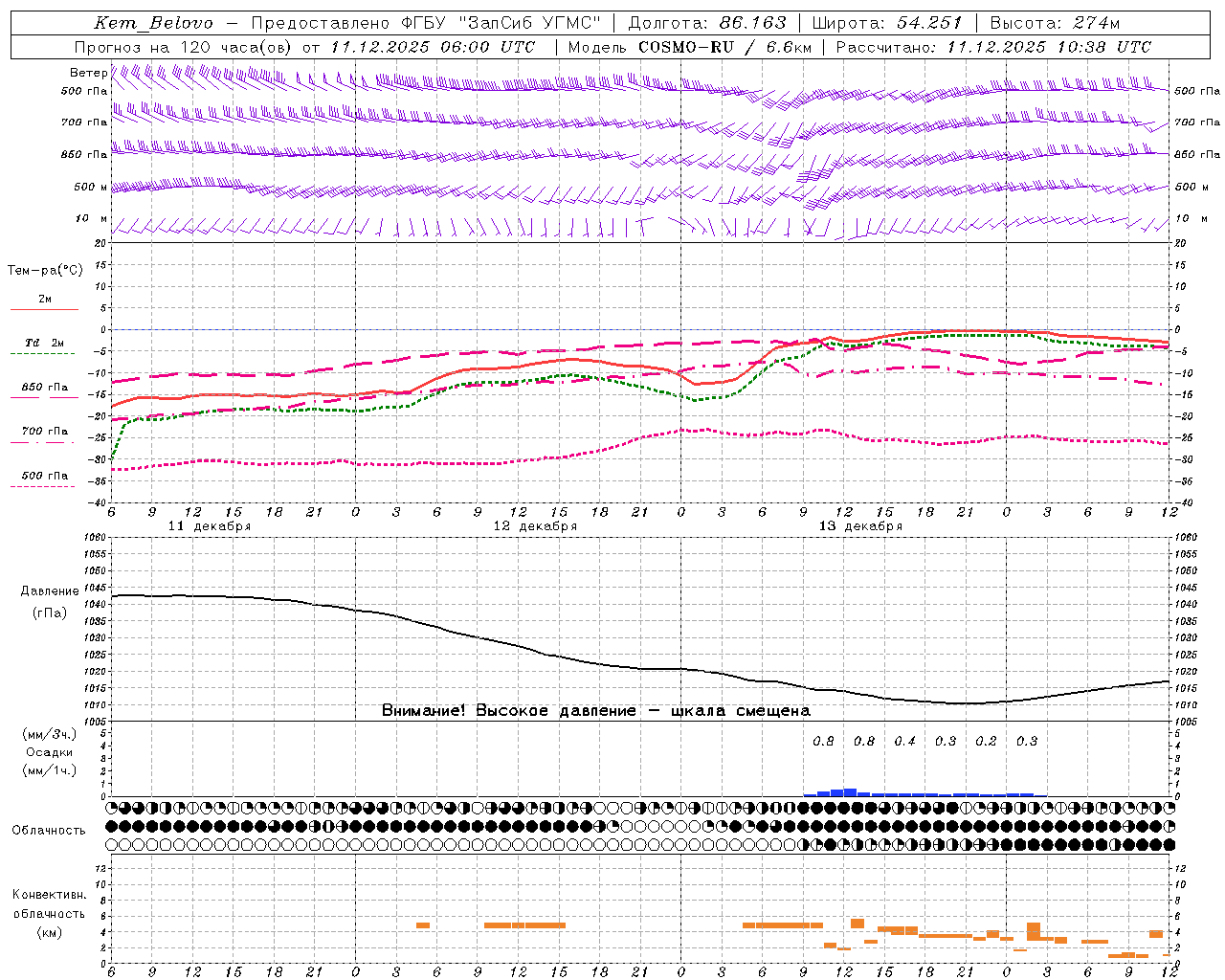This screenshot has height=980, width=1225.
Task: Click the '11 декабря' date label
Action: (x=210, y=526)
